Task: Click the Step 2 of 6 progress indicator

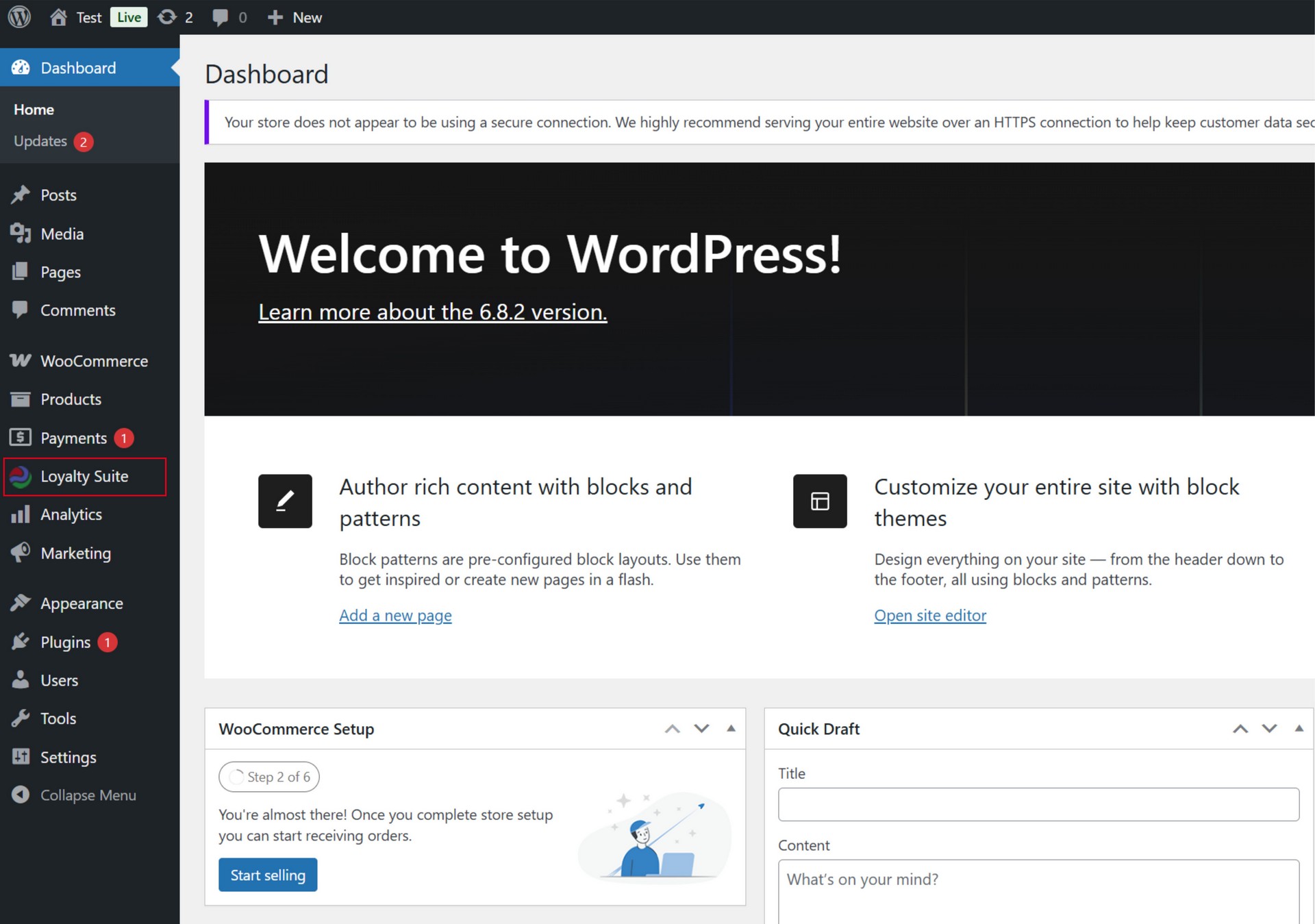Action: [269, 777]
